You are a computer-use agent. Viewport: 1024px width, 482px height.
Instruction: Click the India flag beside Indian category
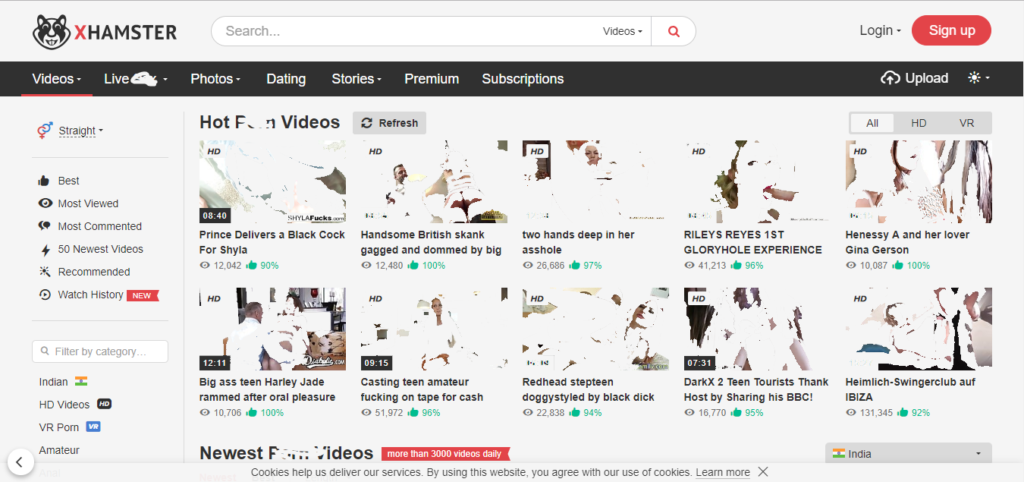pos(81,381)
